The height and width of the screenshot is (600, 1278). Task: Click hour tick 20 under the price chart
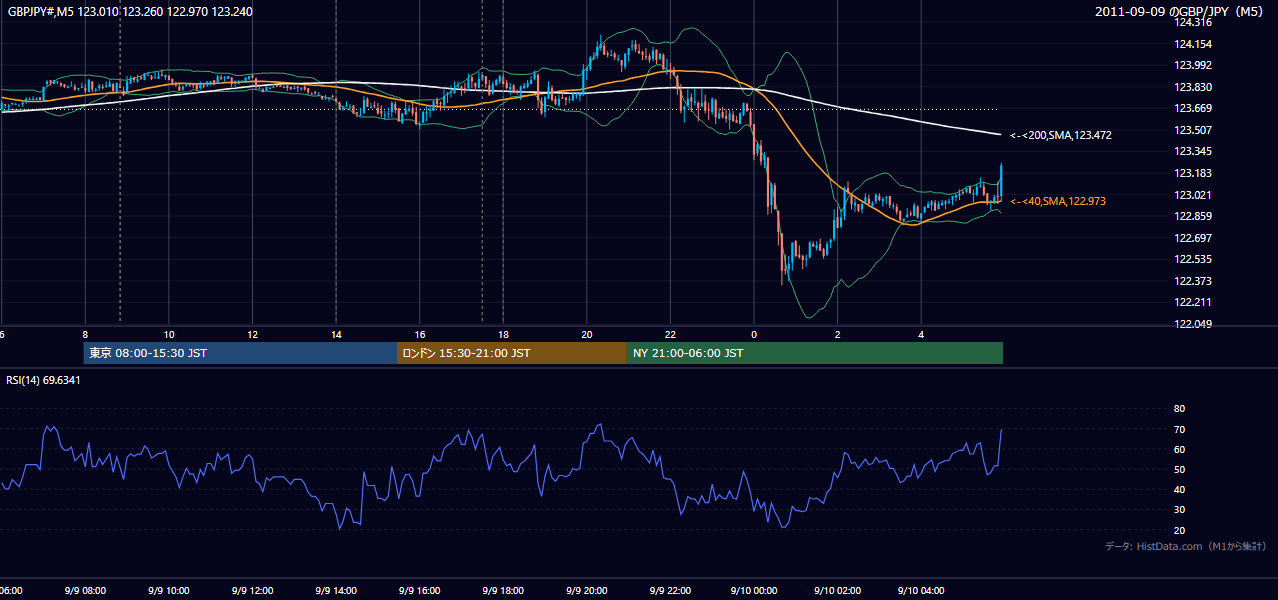[587, 334]
